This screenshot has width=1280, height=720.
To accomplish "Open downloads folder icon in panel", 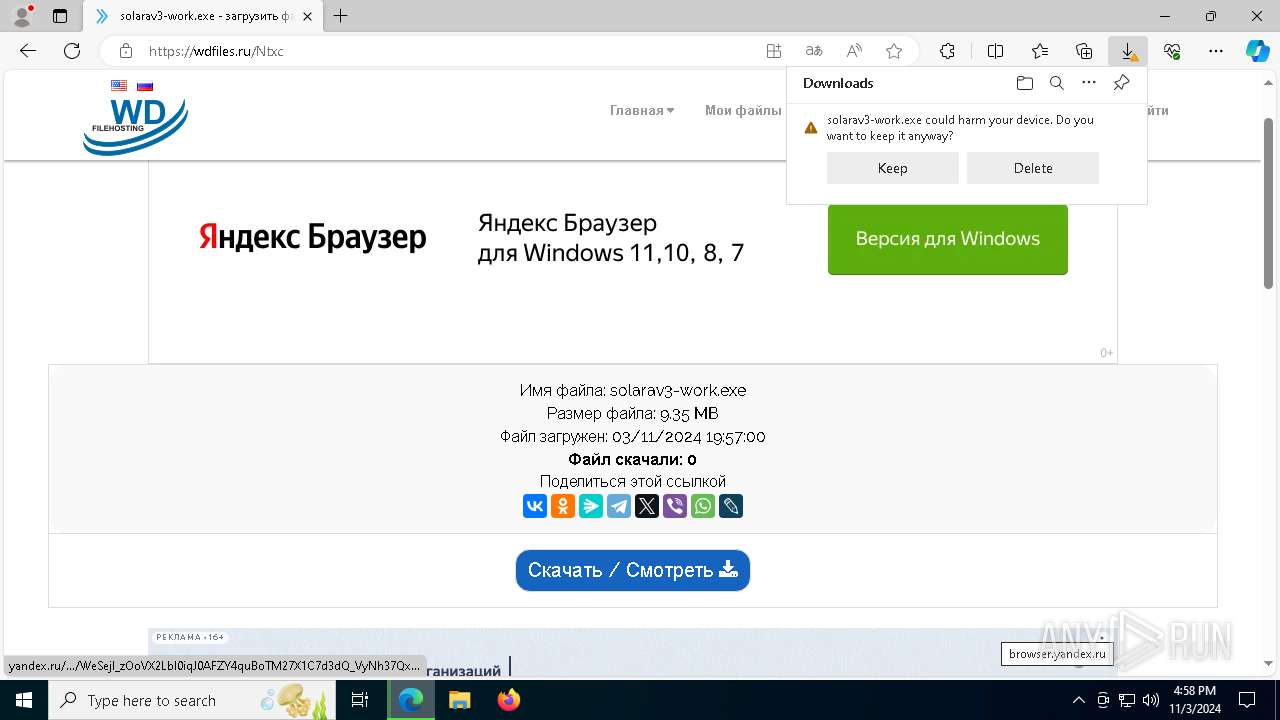I will [1025, 83].
